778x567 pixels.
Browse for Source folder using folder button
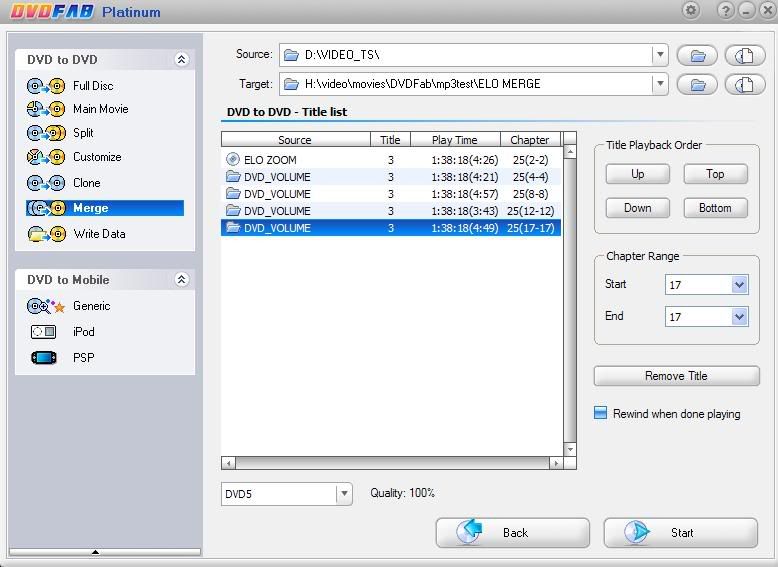pyautogui.click(x=698, y=56)
